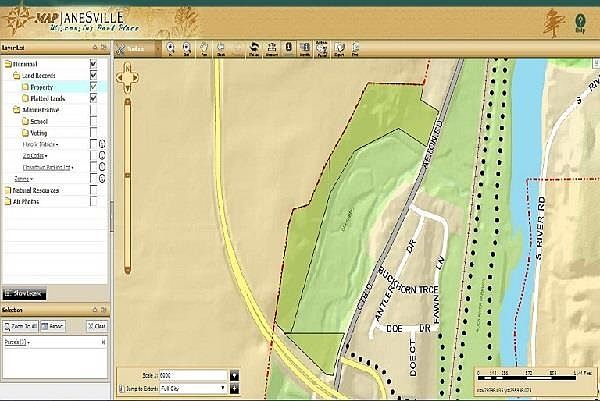The image size is (600, 401).
Task: Enable the Natural Resources layer checkbox
Action: pyautogui.click(x=93, y=190)
